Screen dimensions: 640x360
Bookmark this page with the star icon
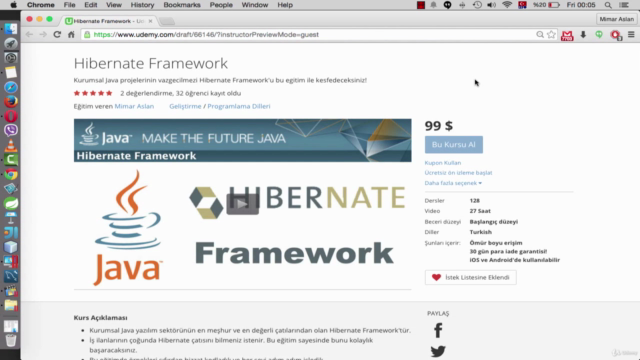(551, 35)
